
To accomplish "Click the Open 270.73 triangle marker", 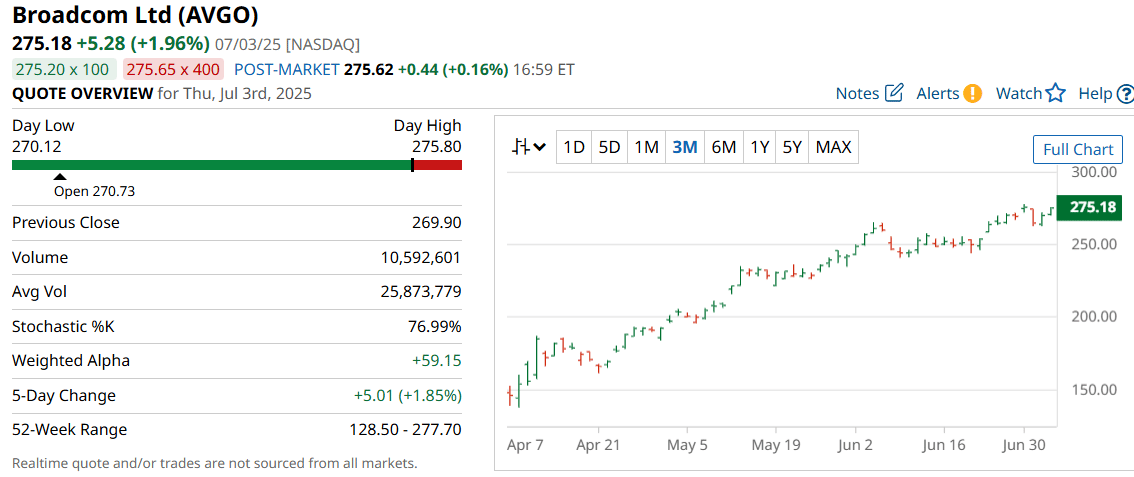I will [60, 176].
